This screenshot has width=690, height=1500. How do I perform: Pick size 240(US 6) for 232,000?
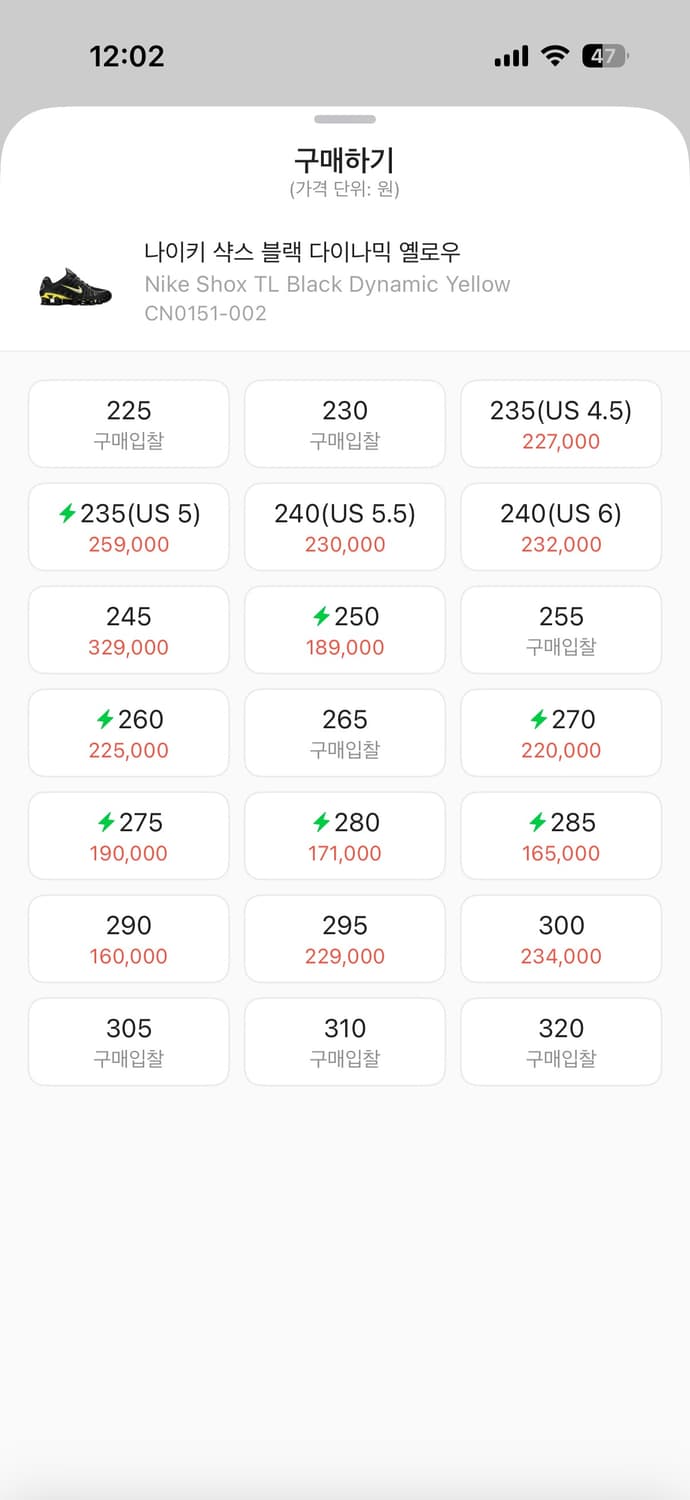click(561, 527)
